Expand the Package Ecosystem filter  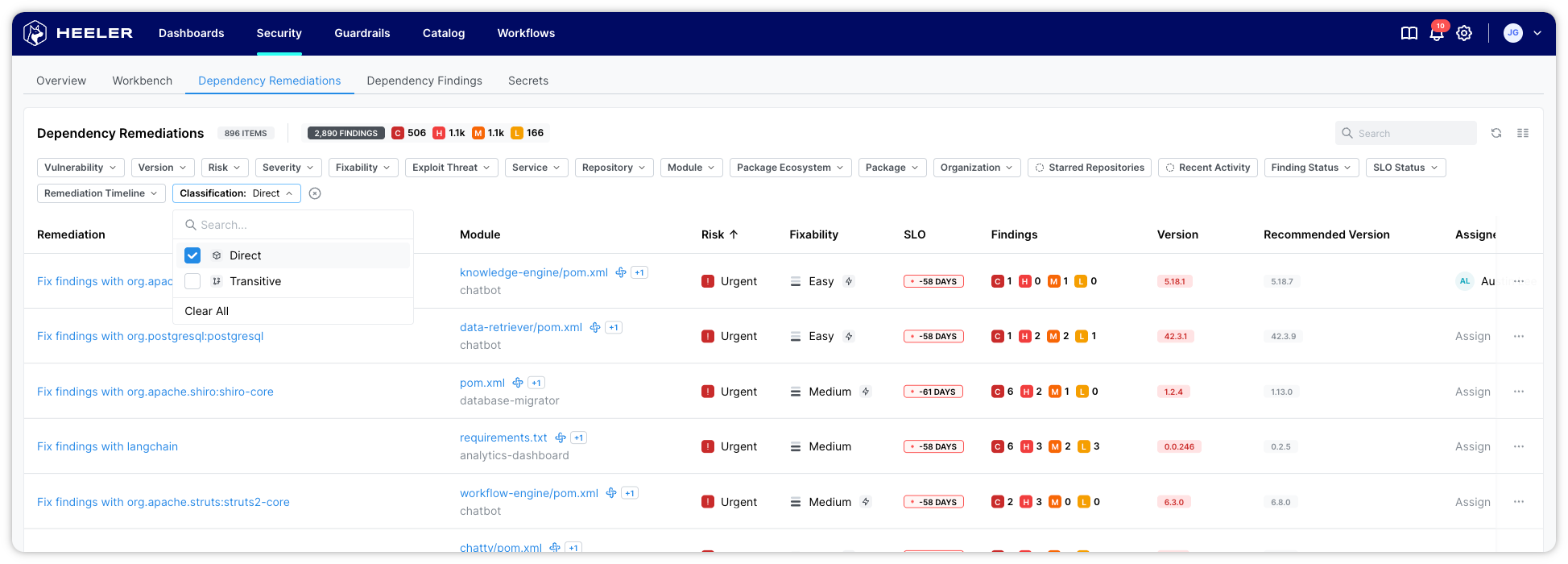pyautogui.click(x=789, y=168)
